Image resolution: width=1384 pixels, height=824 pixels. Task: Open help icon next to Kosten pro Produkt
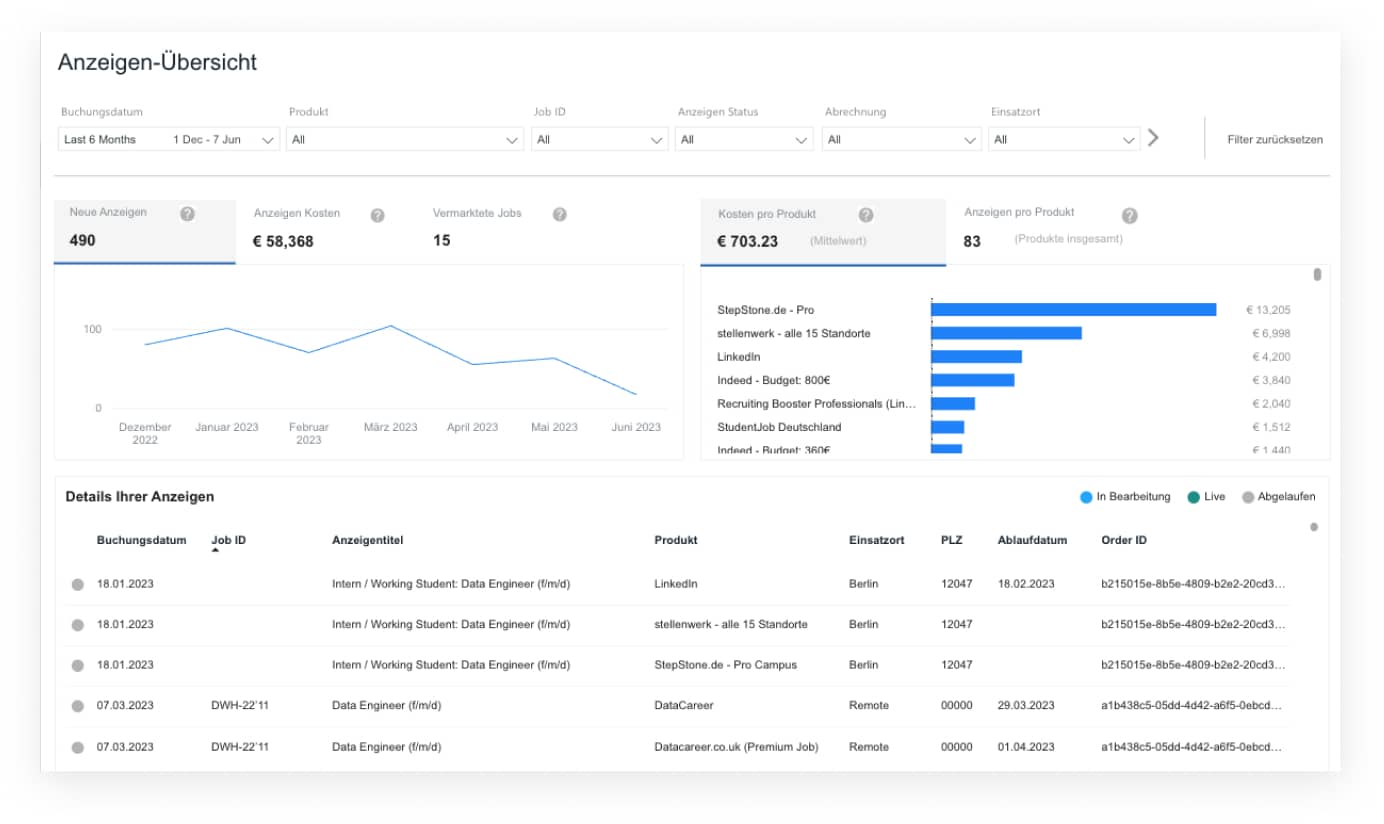pos(866,215)
